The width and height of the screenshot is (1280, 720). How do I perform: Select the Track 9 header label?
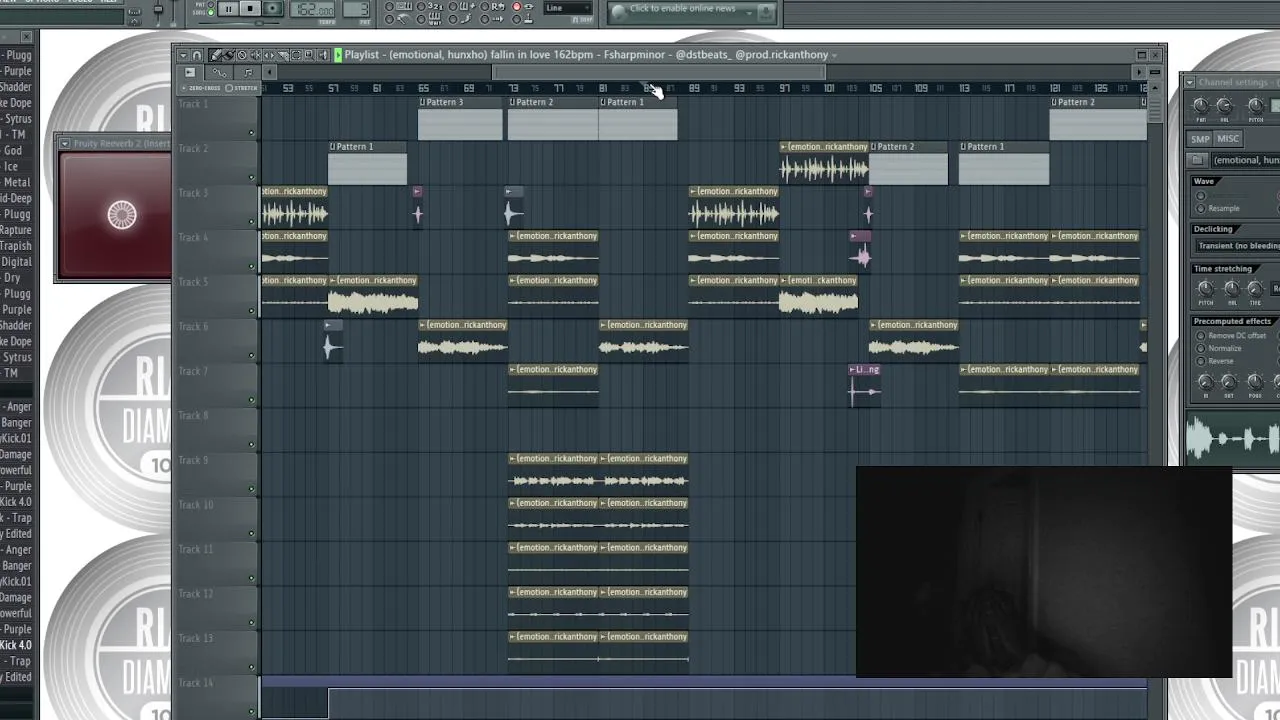pyautogui.click(x=195, y=460)
